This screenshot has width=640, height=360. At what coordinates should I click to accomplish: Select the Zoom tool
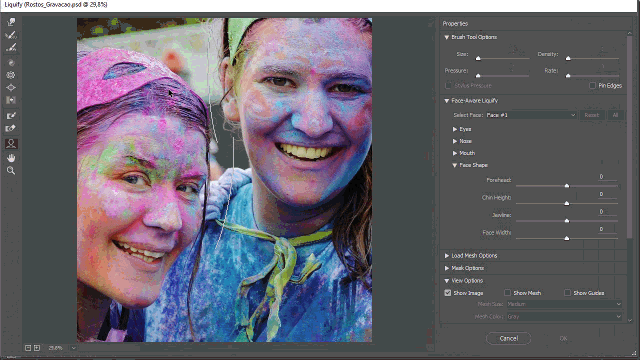[11, 171]
